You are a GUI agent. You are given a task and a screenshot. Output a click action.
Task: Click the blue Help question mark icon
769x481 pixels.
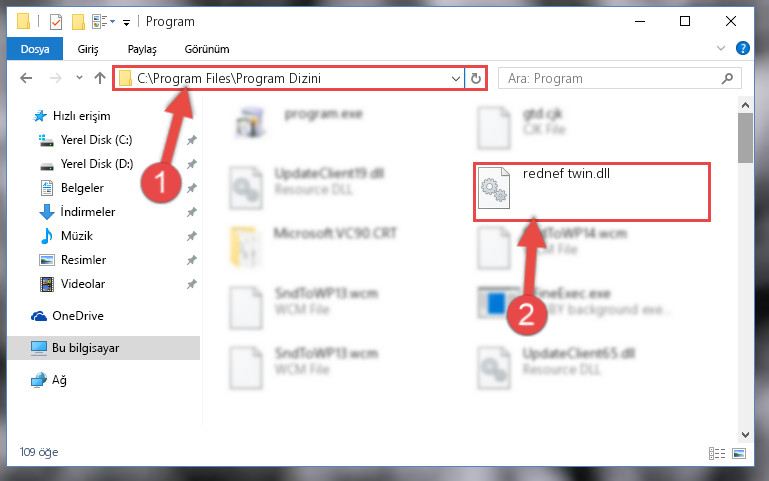tap(743, 48)
